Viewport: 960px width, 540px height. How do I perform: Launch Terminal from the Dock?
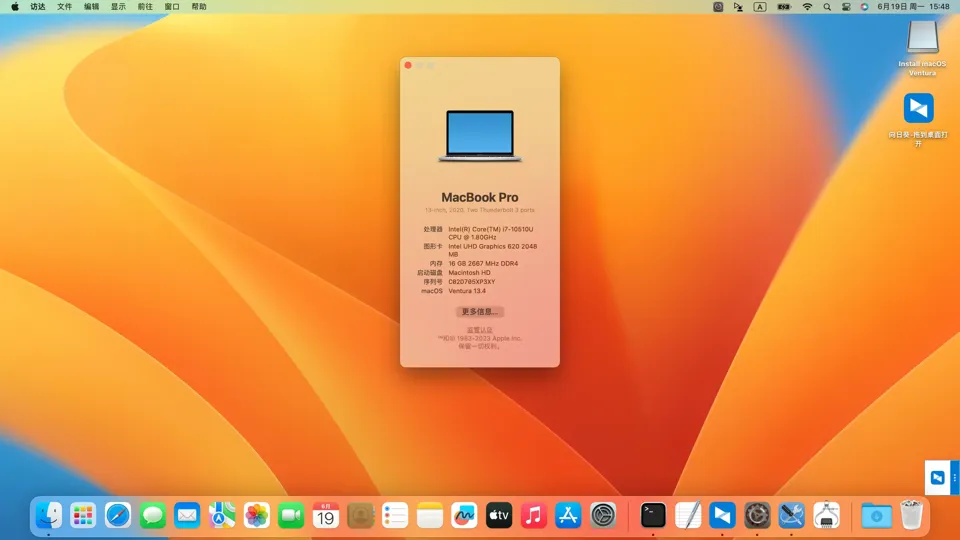653,516
